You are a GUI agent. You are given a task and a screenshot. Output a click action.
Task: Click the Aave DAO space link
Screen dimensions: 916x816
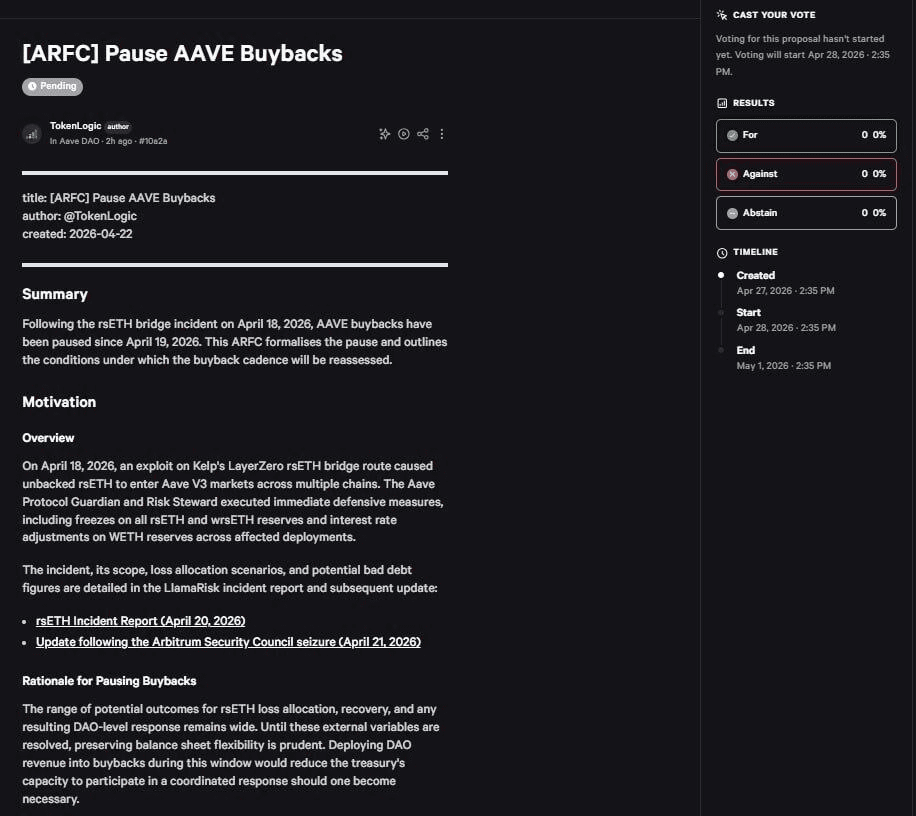click(72, 141)
